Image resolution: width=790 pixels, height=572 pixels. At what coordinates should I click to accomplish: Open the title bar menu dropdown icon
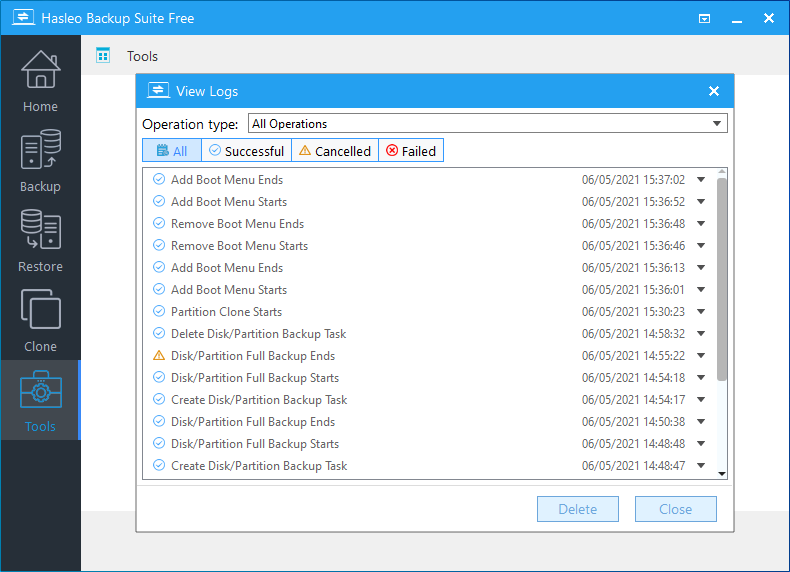pyautogui.click(x=704, y=19)
